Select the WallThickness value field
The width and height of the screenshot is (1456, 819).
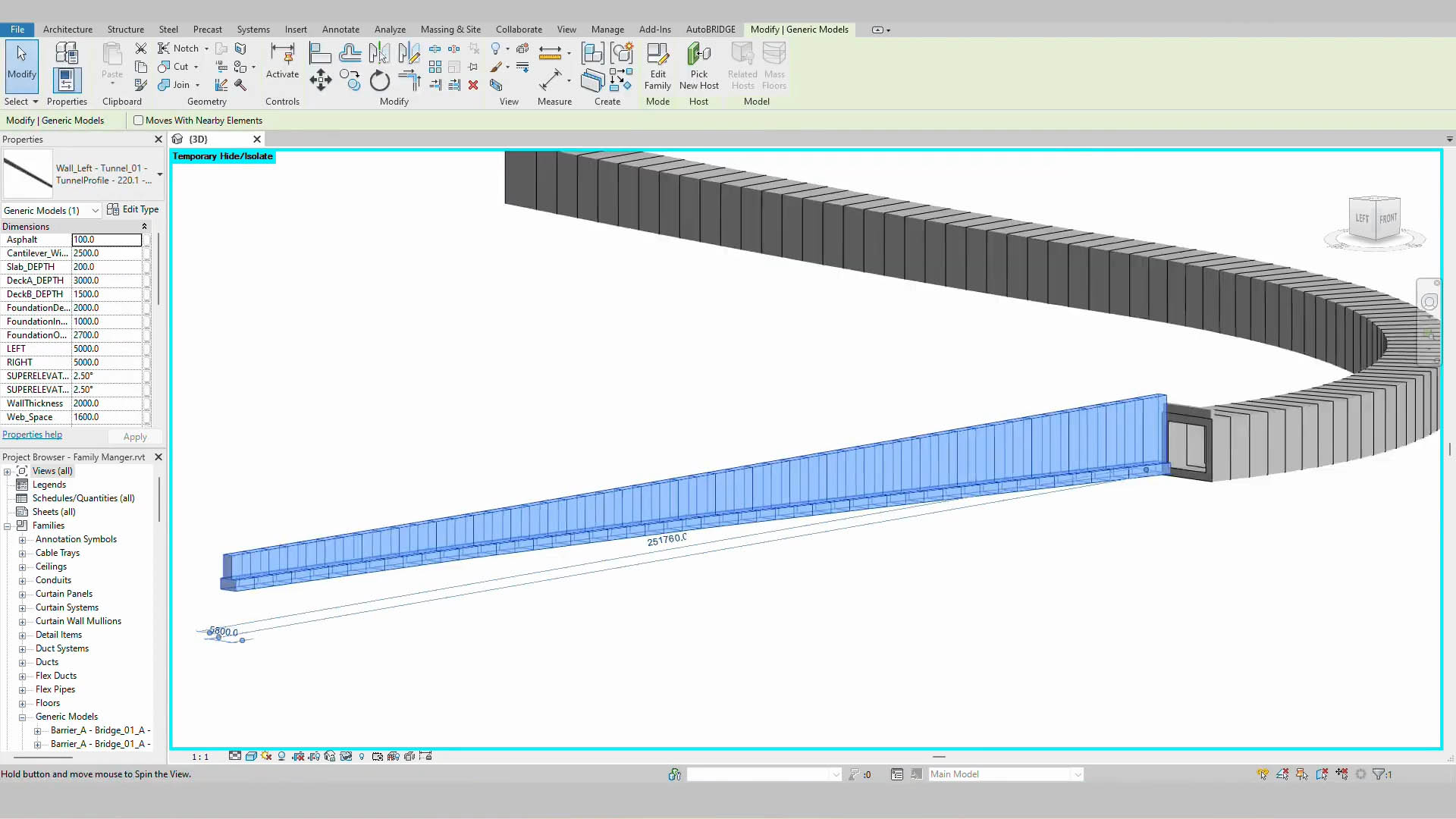(x=107, y=403)
